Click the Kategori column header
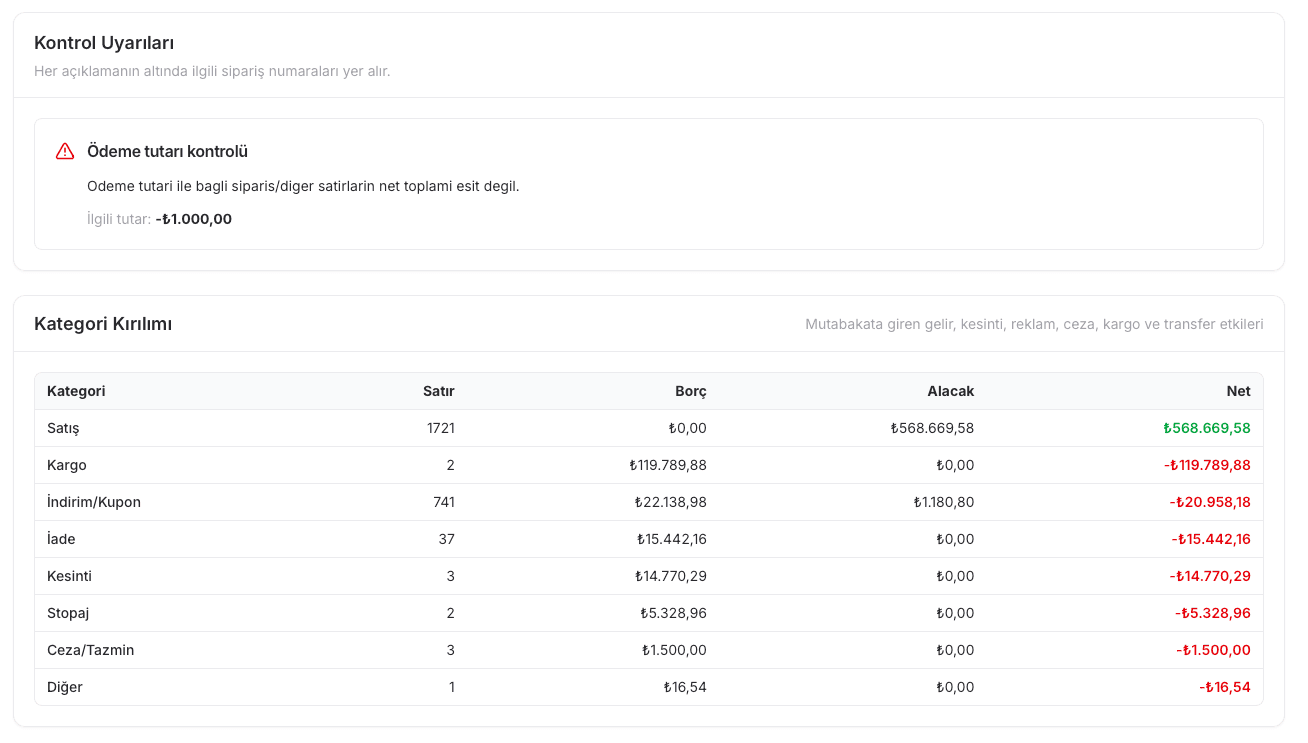Image resolution: width=1308 pixels, height=743 pixels. point(76,391)
